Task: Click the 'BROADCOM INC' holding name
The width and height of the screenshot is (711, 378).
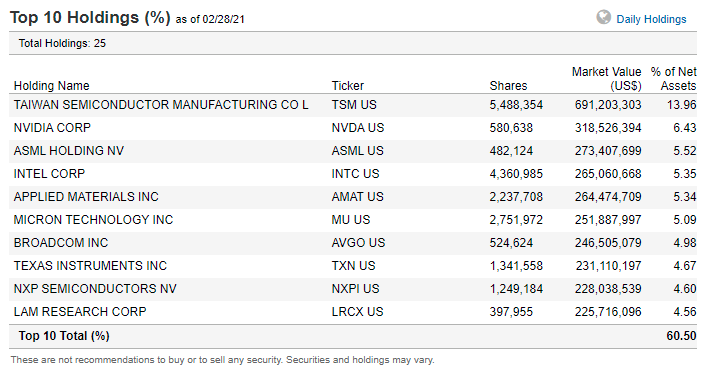Action: pos(61,243)
